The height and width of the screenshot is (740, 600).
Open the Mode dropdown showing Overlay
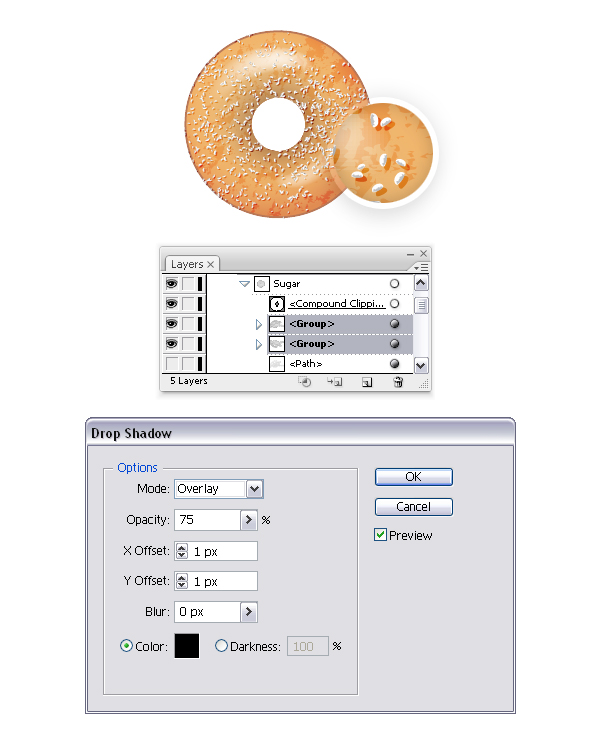pyautogui.click(x=254, y=489)
